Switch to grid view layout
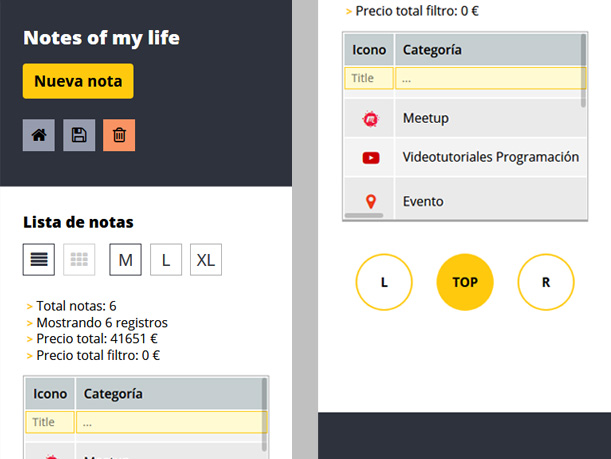Image resolution: width=611 pixels, height=459 pixels. [x=79, y=260]
